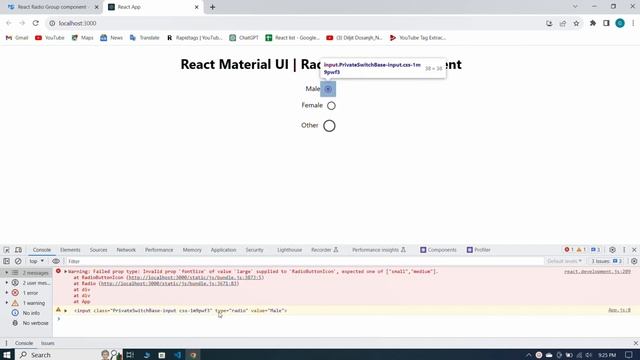Select the Male radio button
Image resolution: width=640 pixels, height=360 pixels.
(x=328, y=89)
